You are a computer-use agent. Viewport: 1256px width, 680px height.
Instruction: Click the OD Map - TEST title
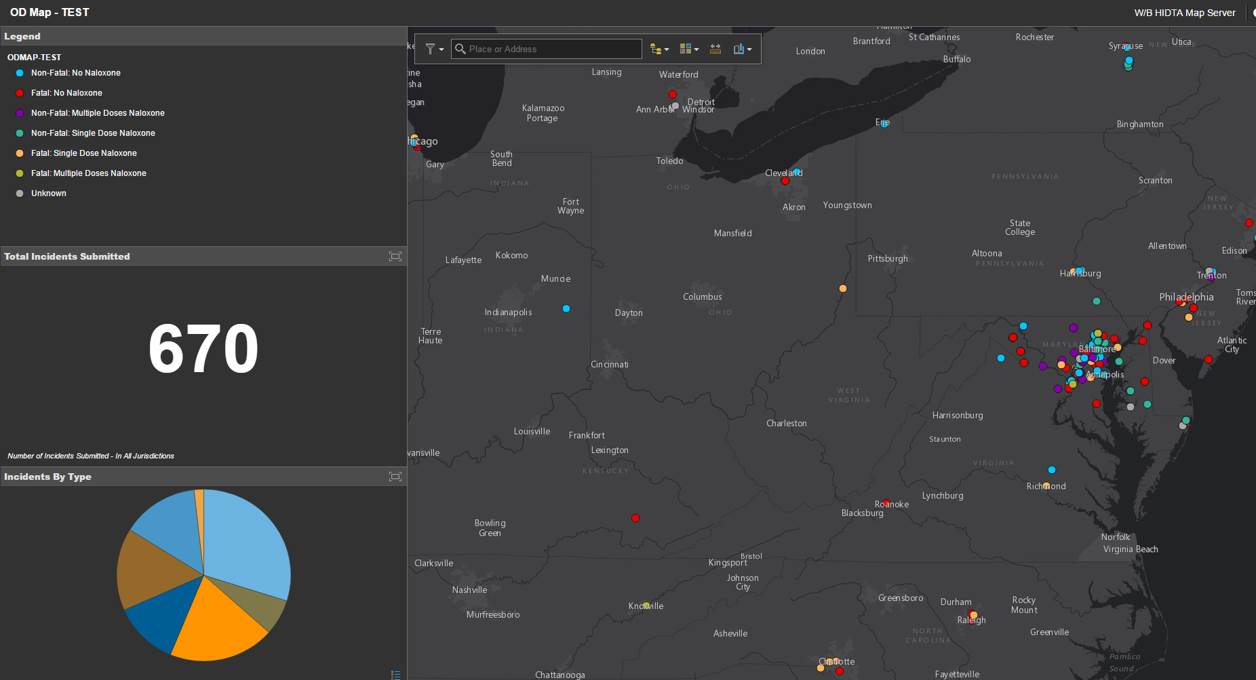coord(49,13)
